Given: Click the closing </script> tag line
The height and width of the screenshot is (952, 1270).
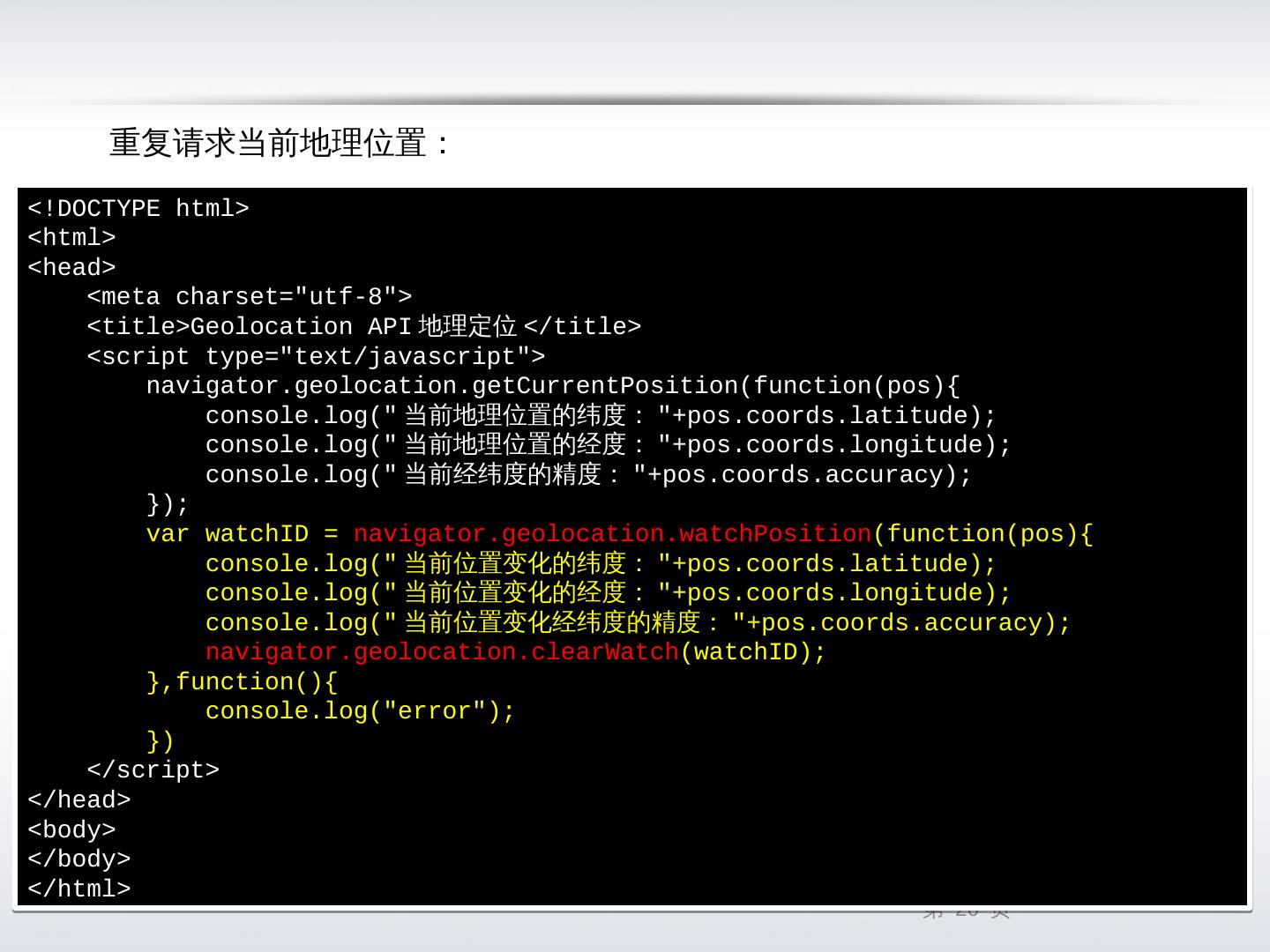Looking at the screenshot, I should point(153,770).
